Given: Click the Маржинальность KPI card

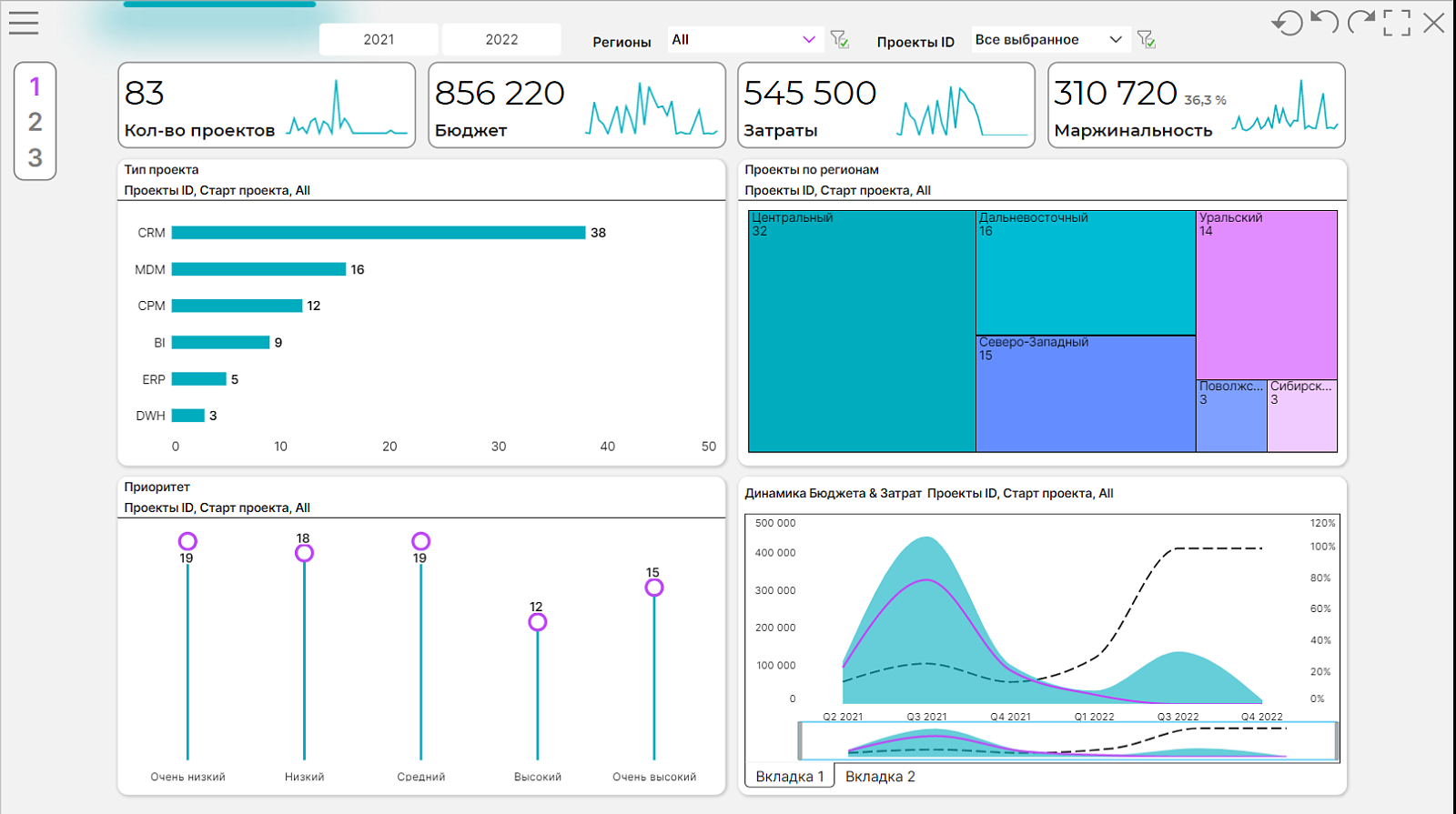Looking at the screenshot, I should (1197, 105).
